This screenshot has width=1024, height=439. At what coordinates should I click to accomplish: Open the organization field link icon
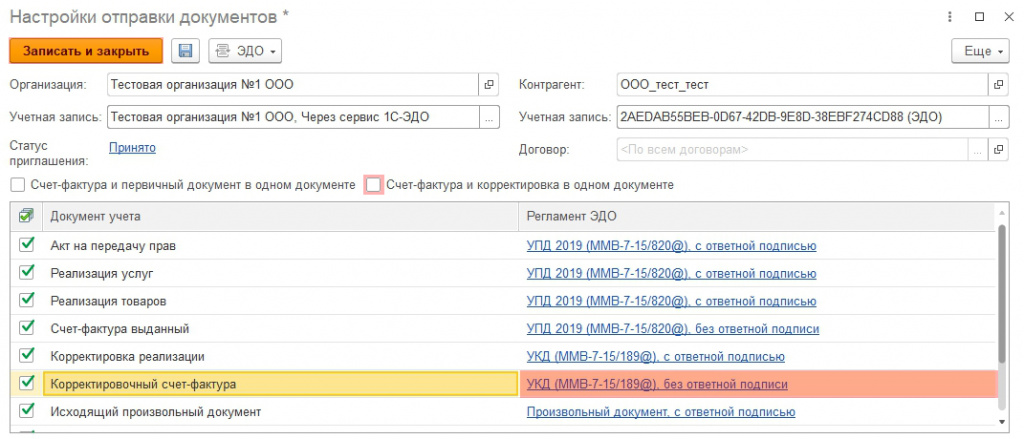tap(489, 84)
